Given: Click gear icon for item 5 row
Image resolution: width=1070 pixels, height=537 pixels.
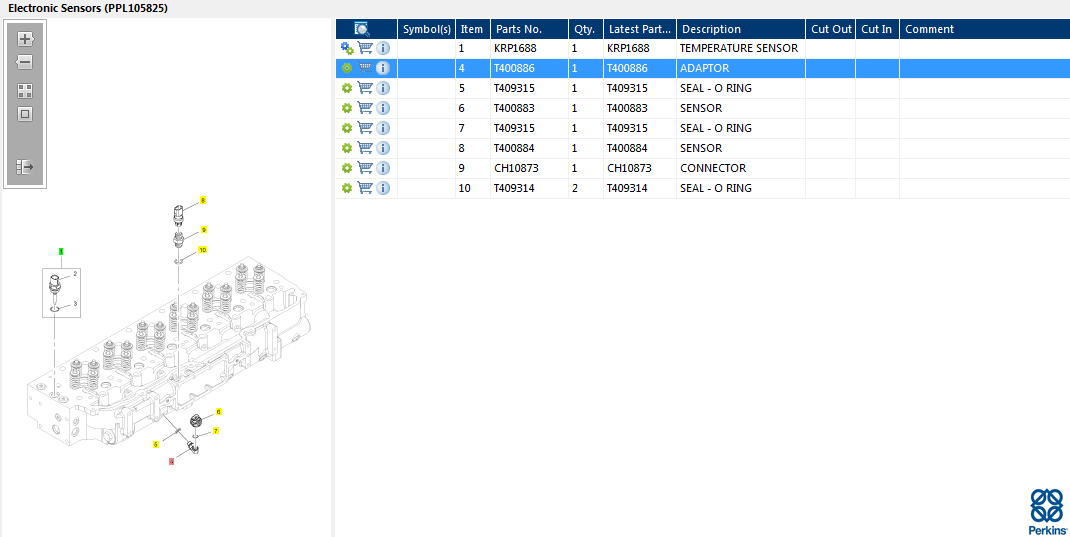Looking at the screenshot, I should point(347,88).
